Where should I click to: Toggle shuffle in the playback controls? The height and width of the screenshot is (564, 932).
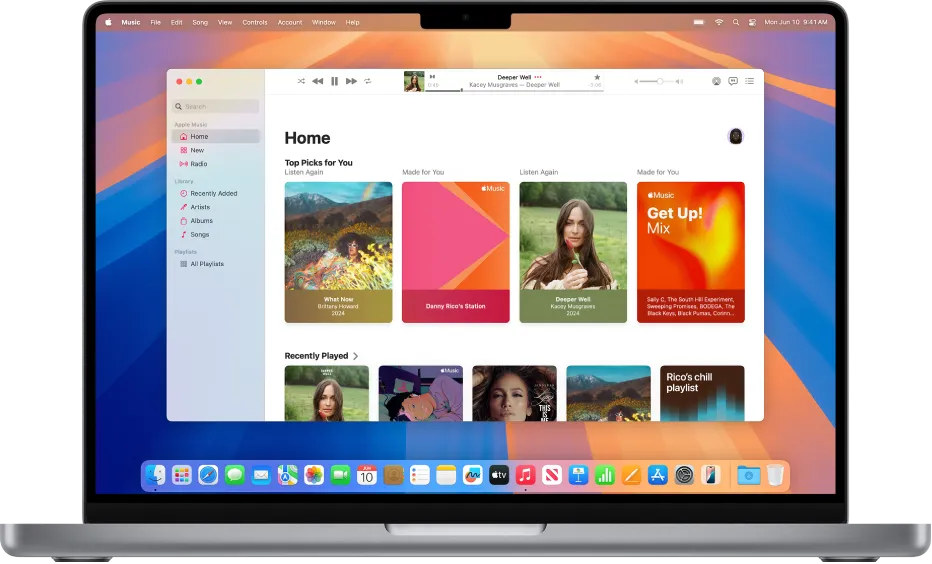(x=301, y=81)
